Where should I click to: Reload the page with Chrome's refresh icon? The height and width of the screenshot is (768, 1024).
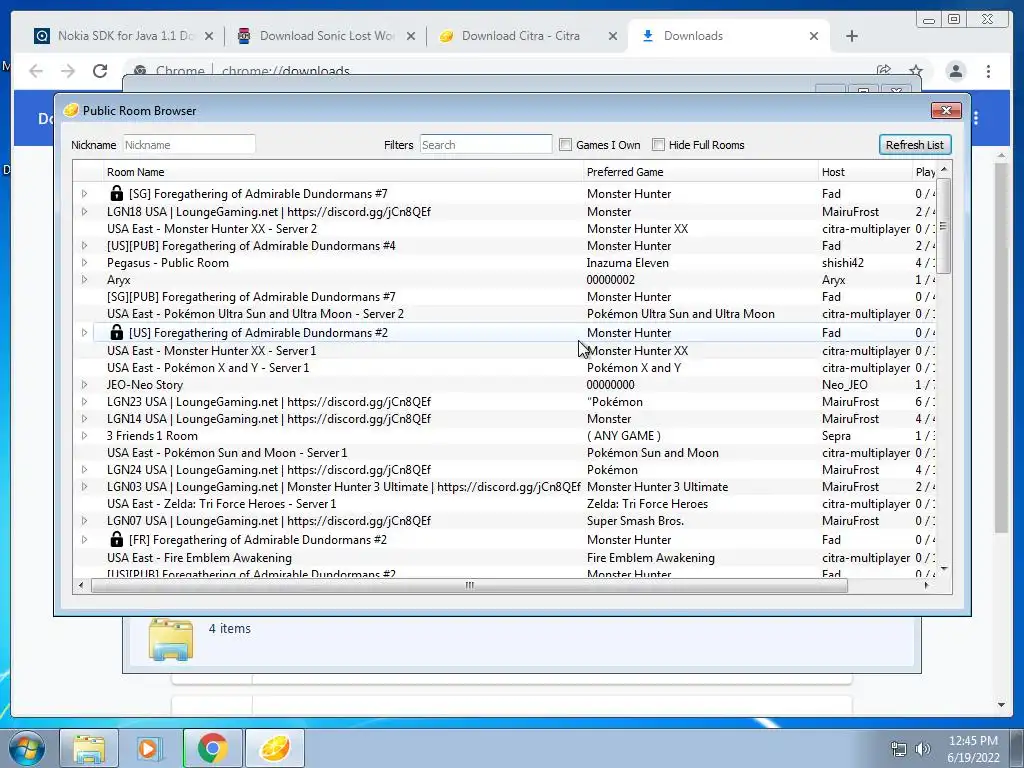[x=100, y=71]
